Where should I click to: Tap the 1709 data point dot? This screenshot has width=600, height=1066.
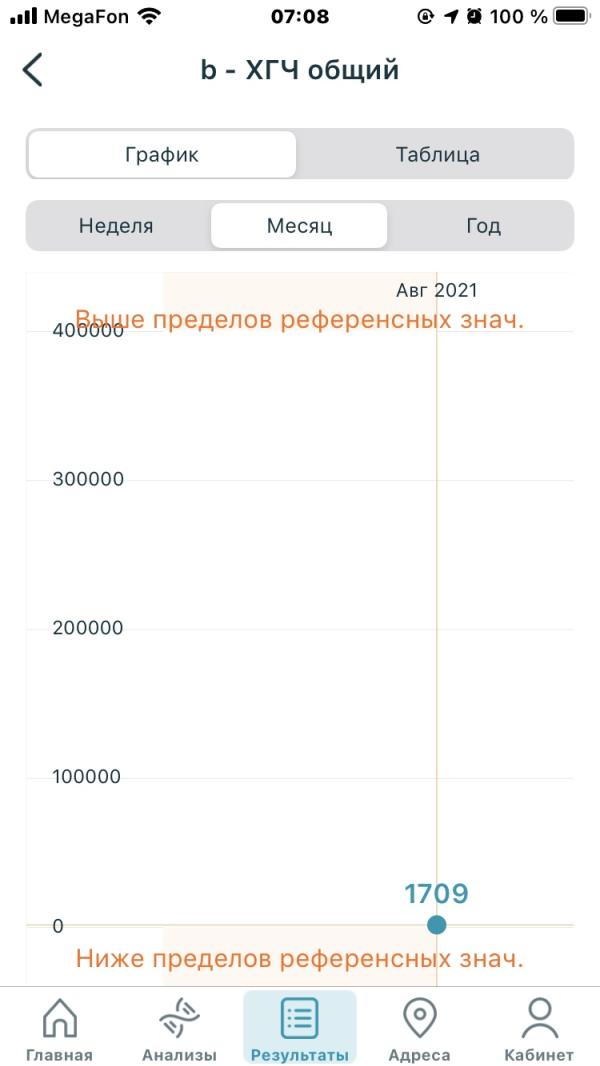(x=436, y=925)
